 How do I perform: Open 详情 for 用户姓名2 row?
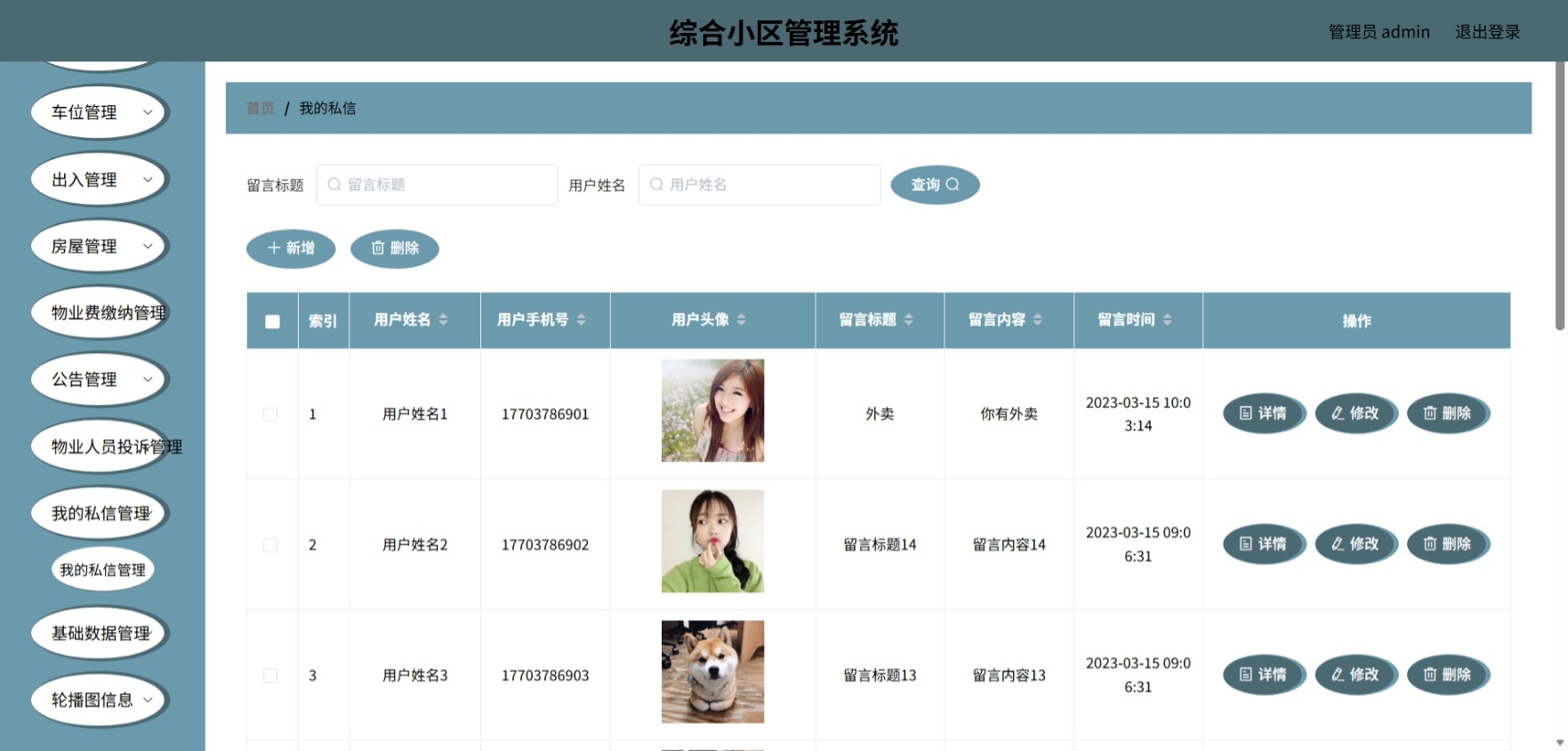1264,544
